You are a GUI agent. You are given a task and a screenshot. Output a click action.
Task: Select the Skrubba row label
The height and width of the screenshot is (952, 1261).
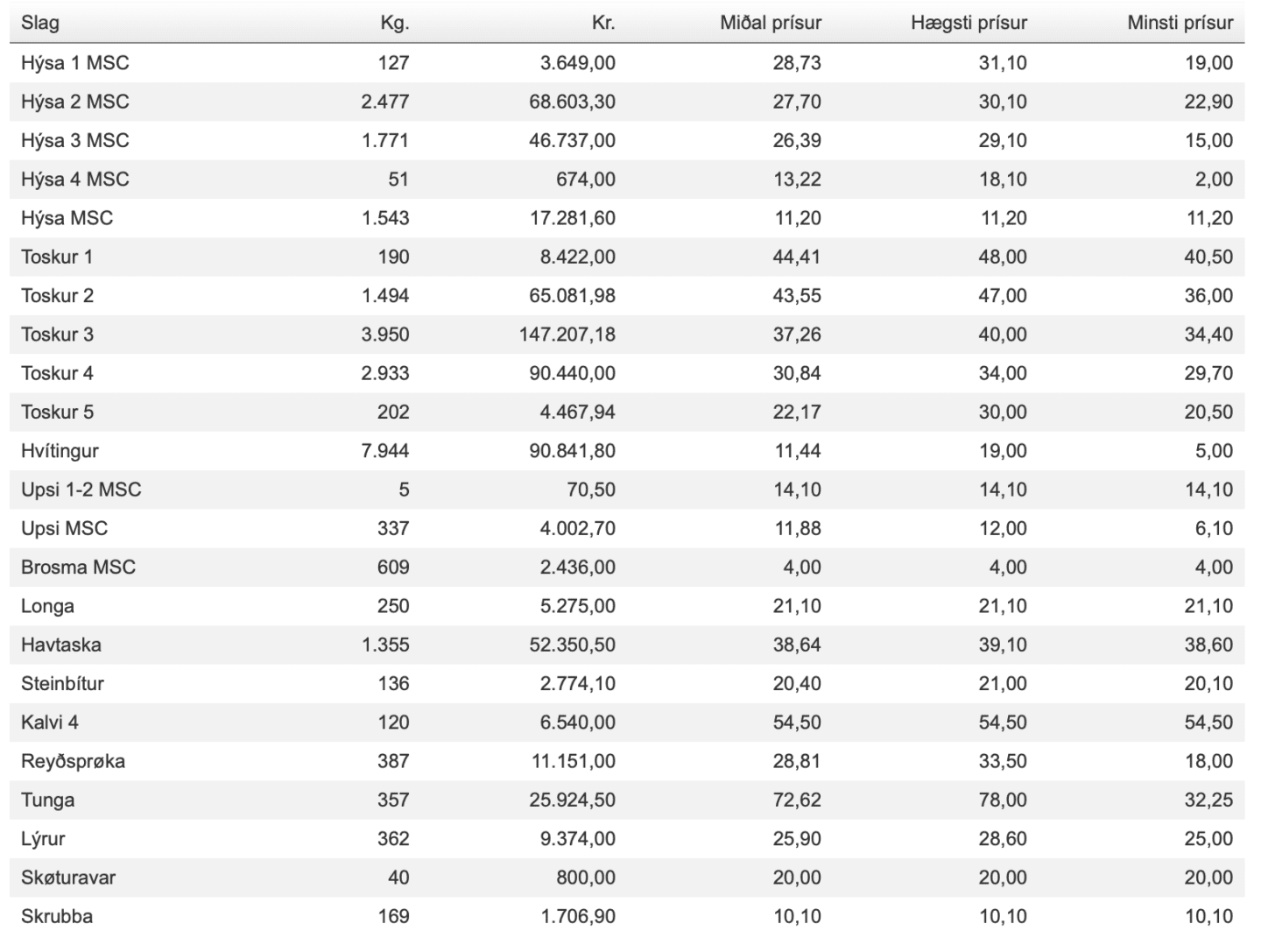pos(57,916)
